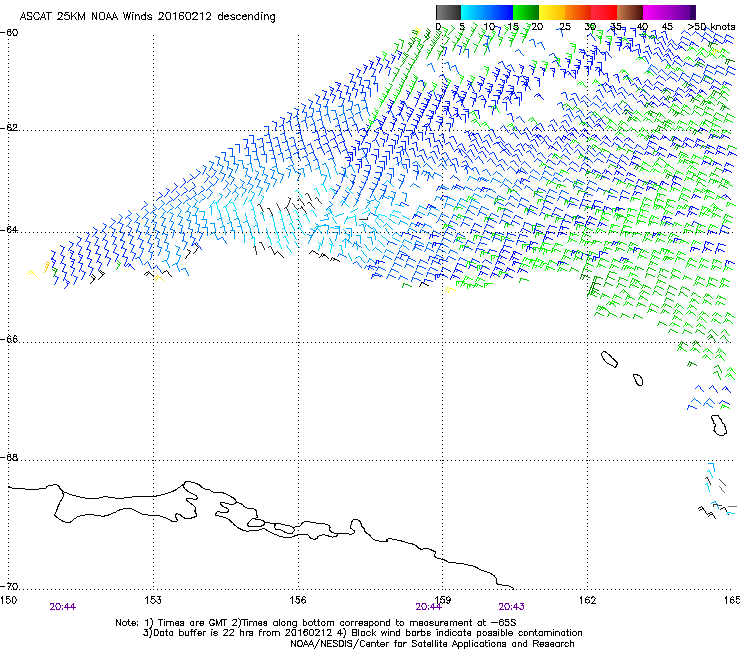Pick the green 15-20 knots color bar segment

[526, 12]
